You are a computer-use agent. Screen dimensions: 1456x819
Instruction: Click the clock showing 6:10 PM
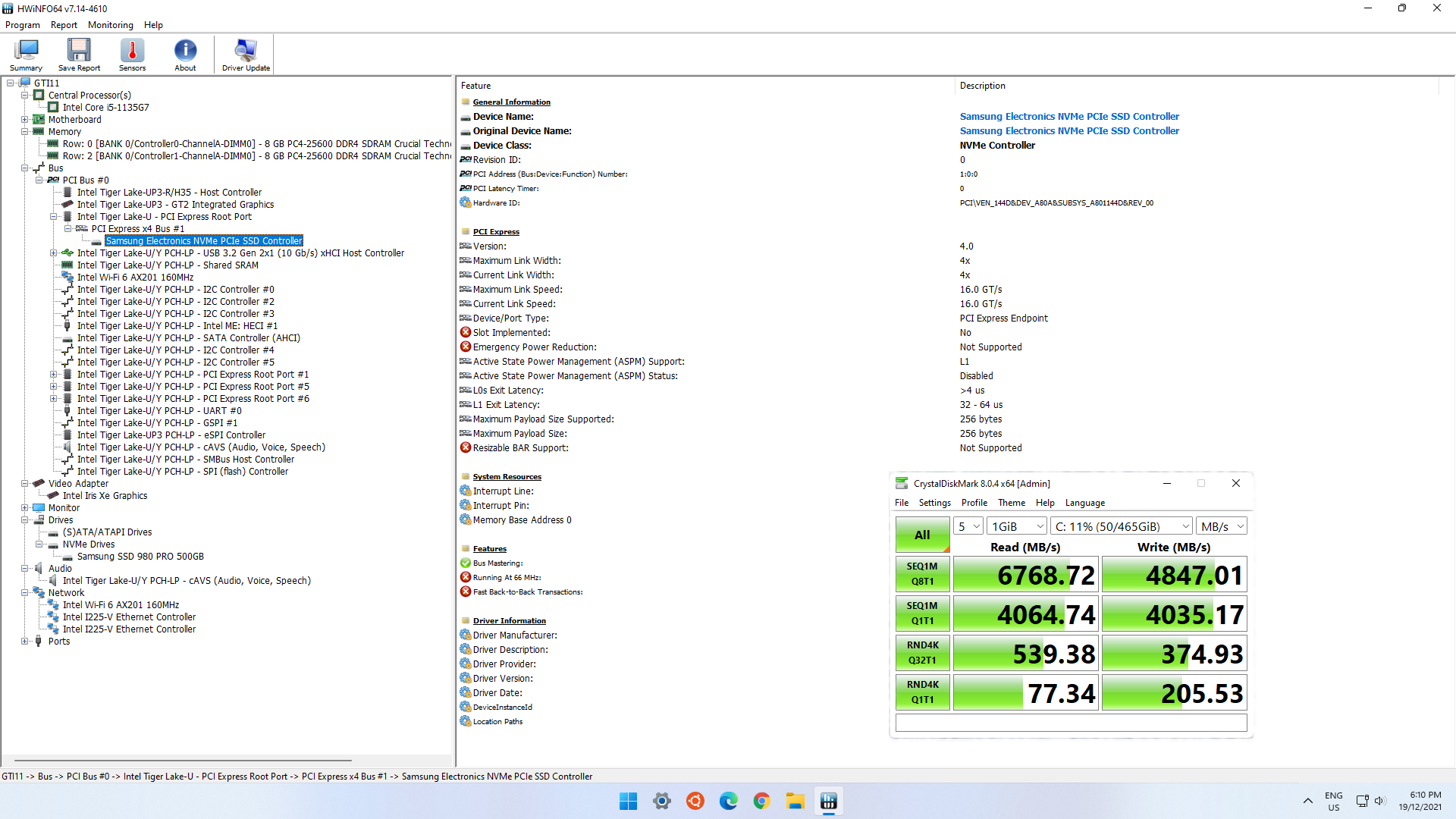coord(1426,795)
